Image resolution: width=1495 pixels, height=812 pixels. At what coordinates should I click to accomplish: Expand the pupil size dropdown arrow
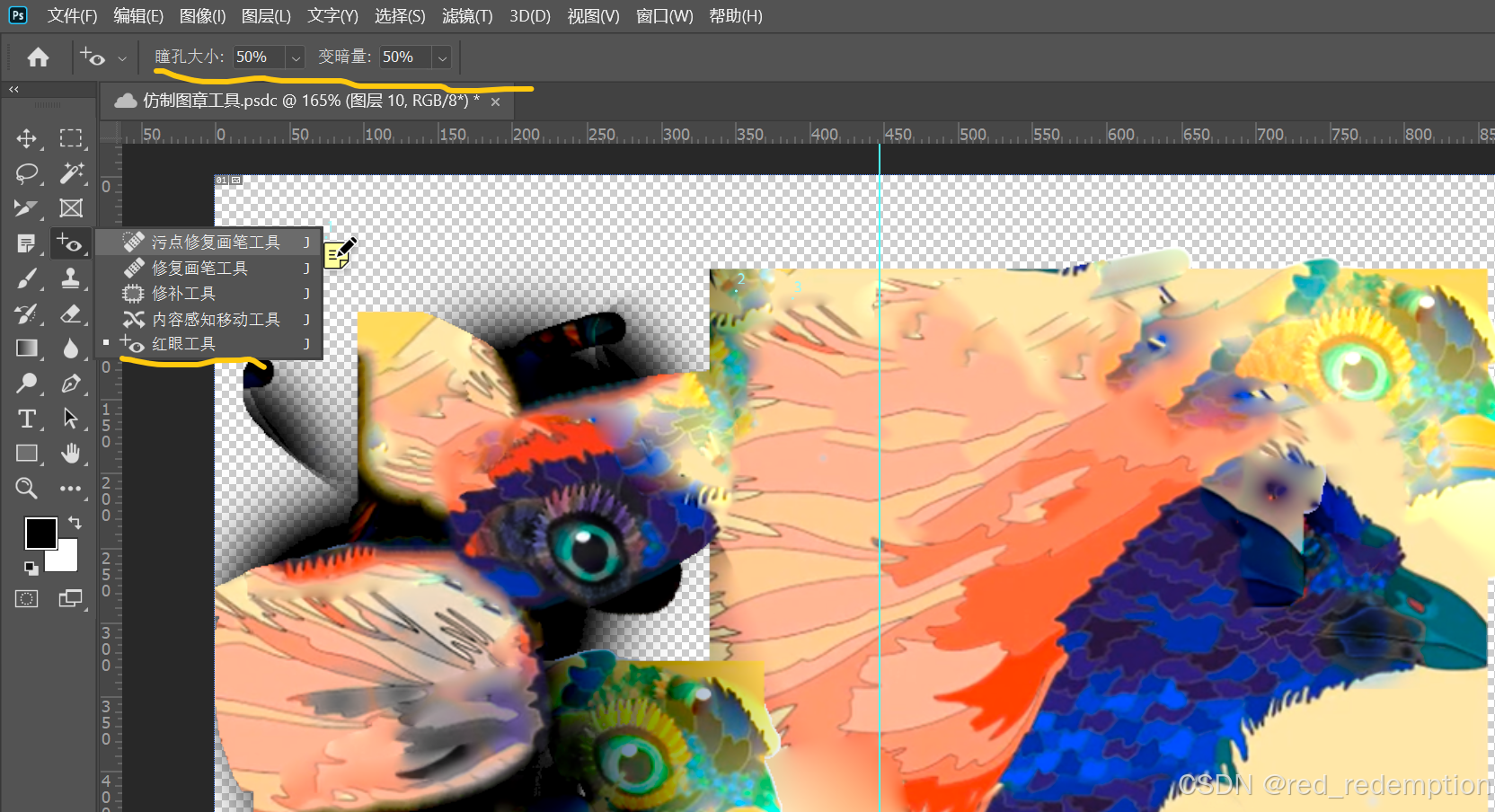(296, 57)
